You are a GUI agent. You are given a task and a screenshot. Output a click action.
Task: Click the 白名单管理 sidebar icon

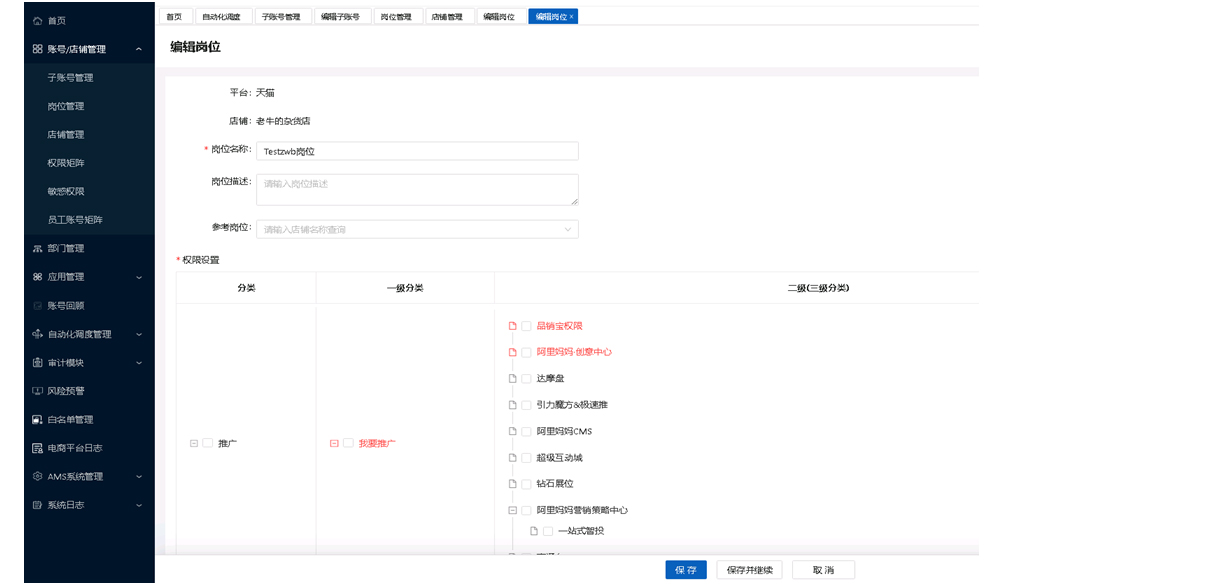[x=37, y=420]
